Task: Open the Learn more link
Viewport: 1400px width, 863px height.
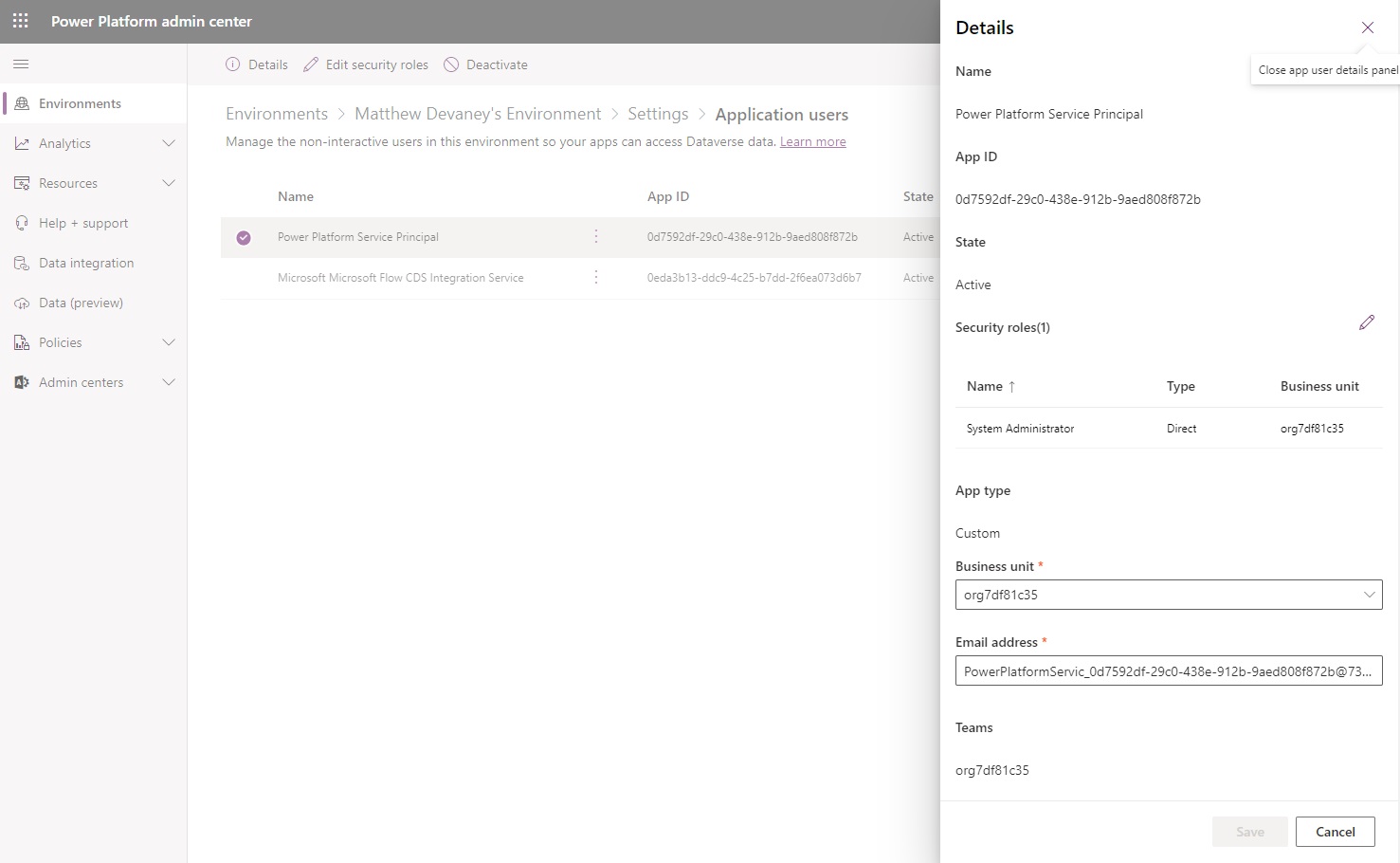Action: coord(812,140)
